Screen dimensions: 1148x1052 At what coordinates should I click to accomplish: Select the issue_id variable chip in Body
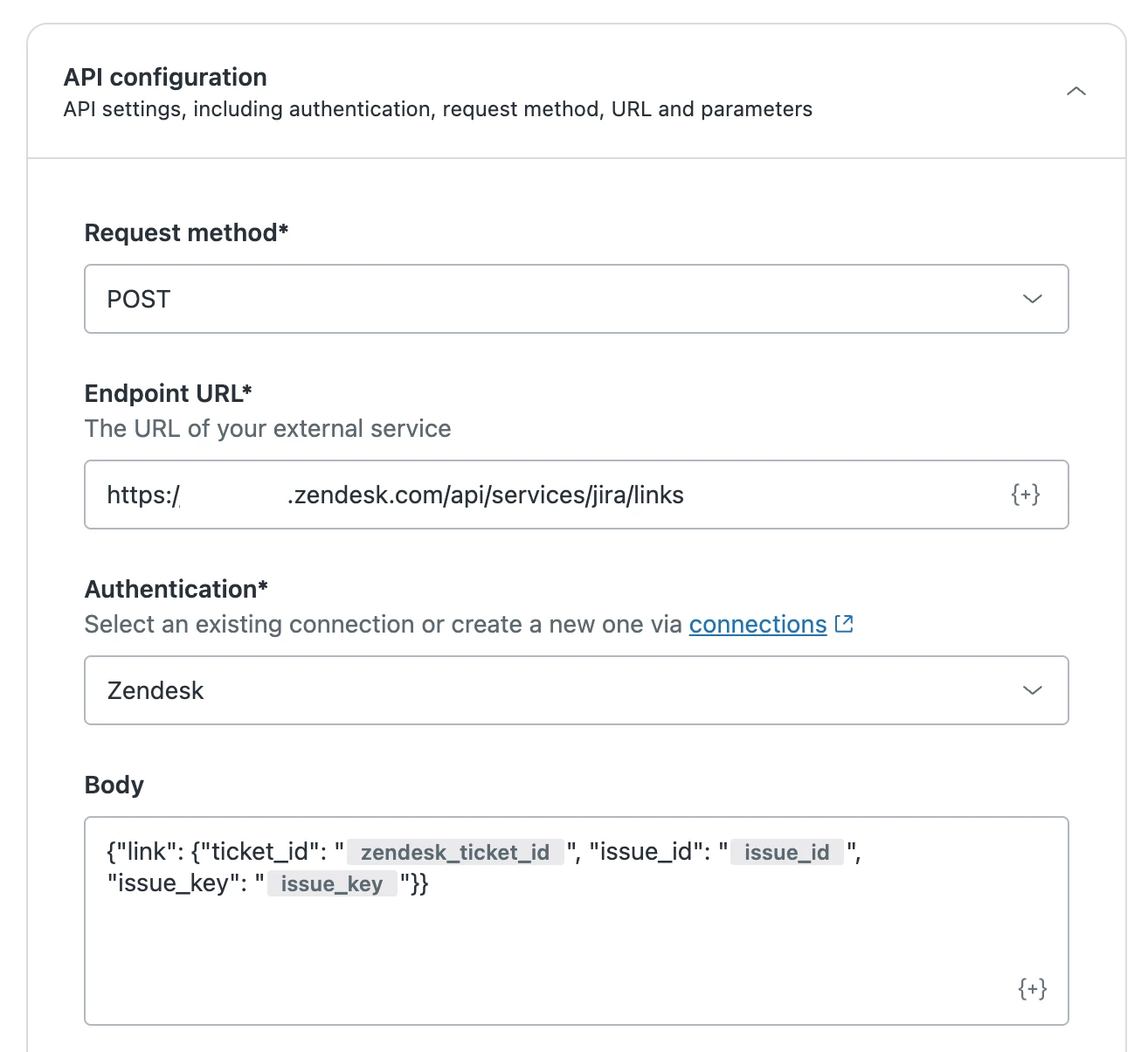point(787,852)
